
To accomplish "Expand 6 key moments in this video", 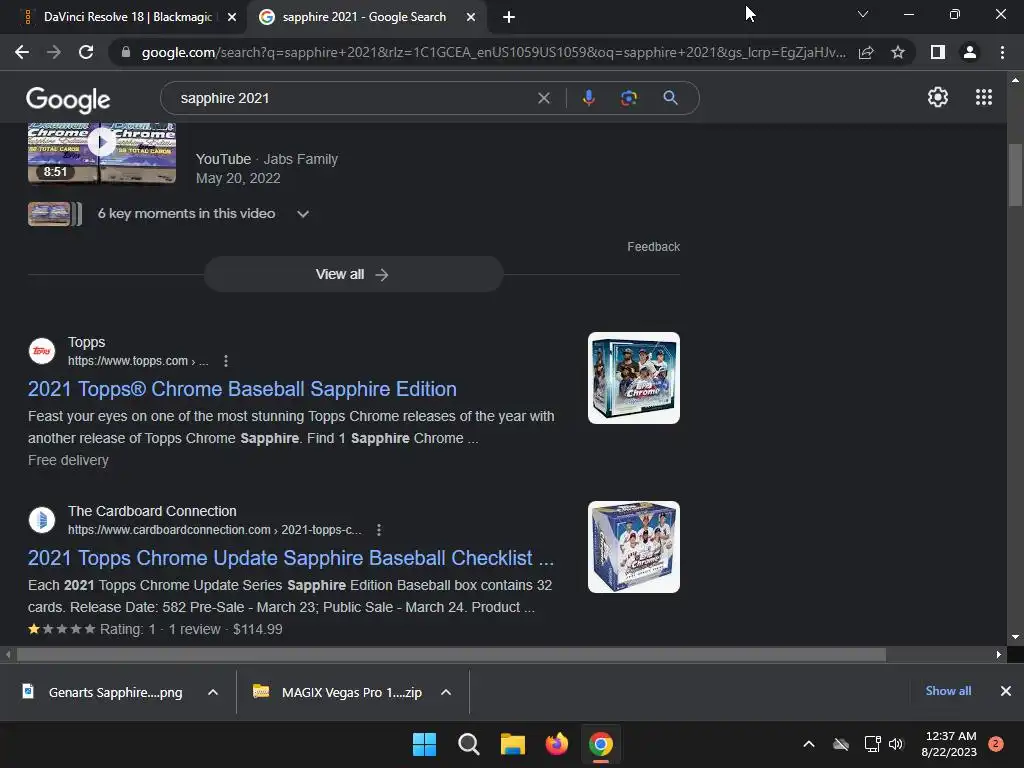I will pos(302,214).
